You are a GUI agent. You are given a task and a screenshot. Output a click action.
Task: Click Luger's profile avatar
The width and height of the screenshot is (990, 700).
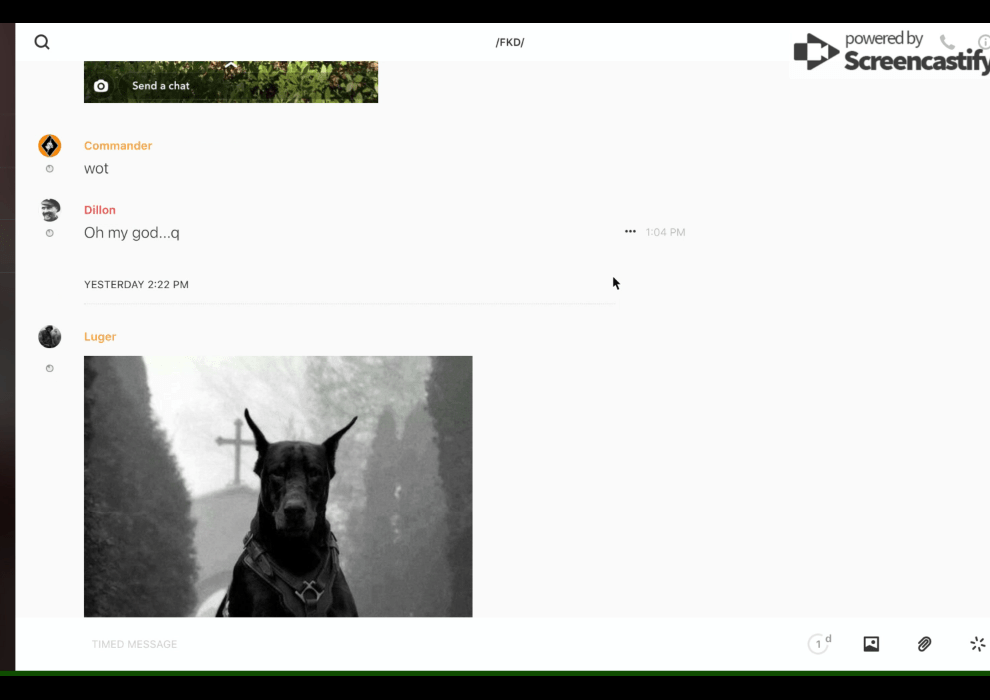tap(50, 337)
